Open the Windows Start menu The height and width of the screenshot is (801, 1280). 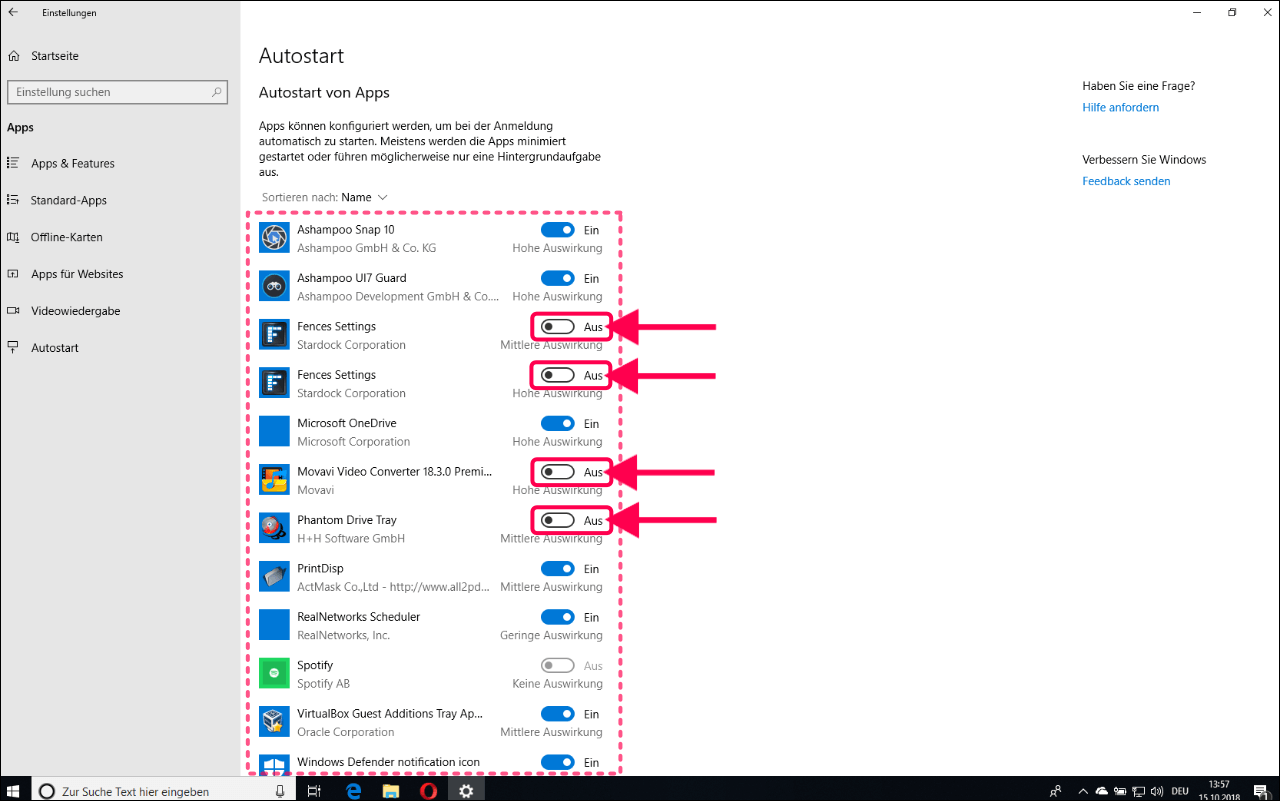14,790
